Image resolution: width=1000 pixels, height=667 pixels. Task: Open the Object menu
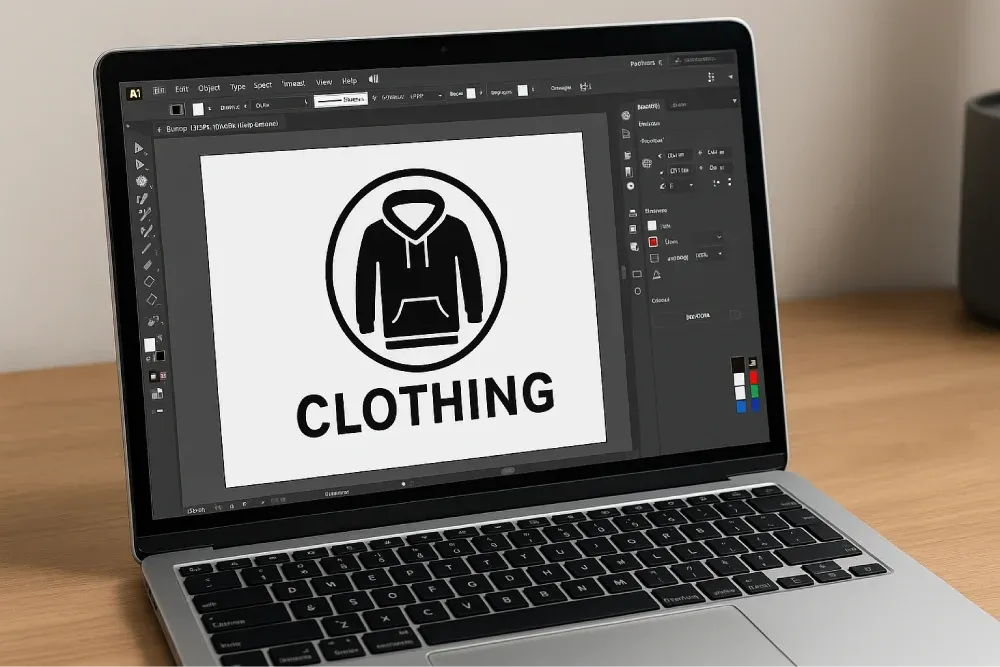(207, 87)
